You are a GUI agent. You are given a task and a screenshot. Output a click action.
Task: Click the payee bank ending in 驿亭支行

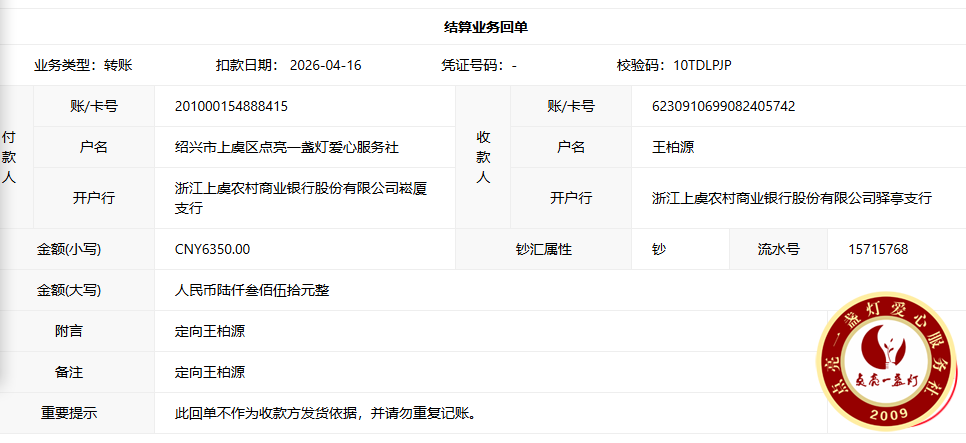point(791,198)
